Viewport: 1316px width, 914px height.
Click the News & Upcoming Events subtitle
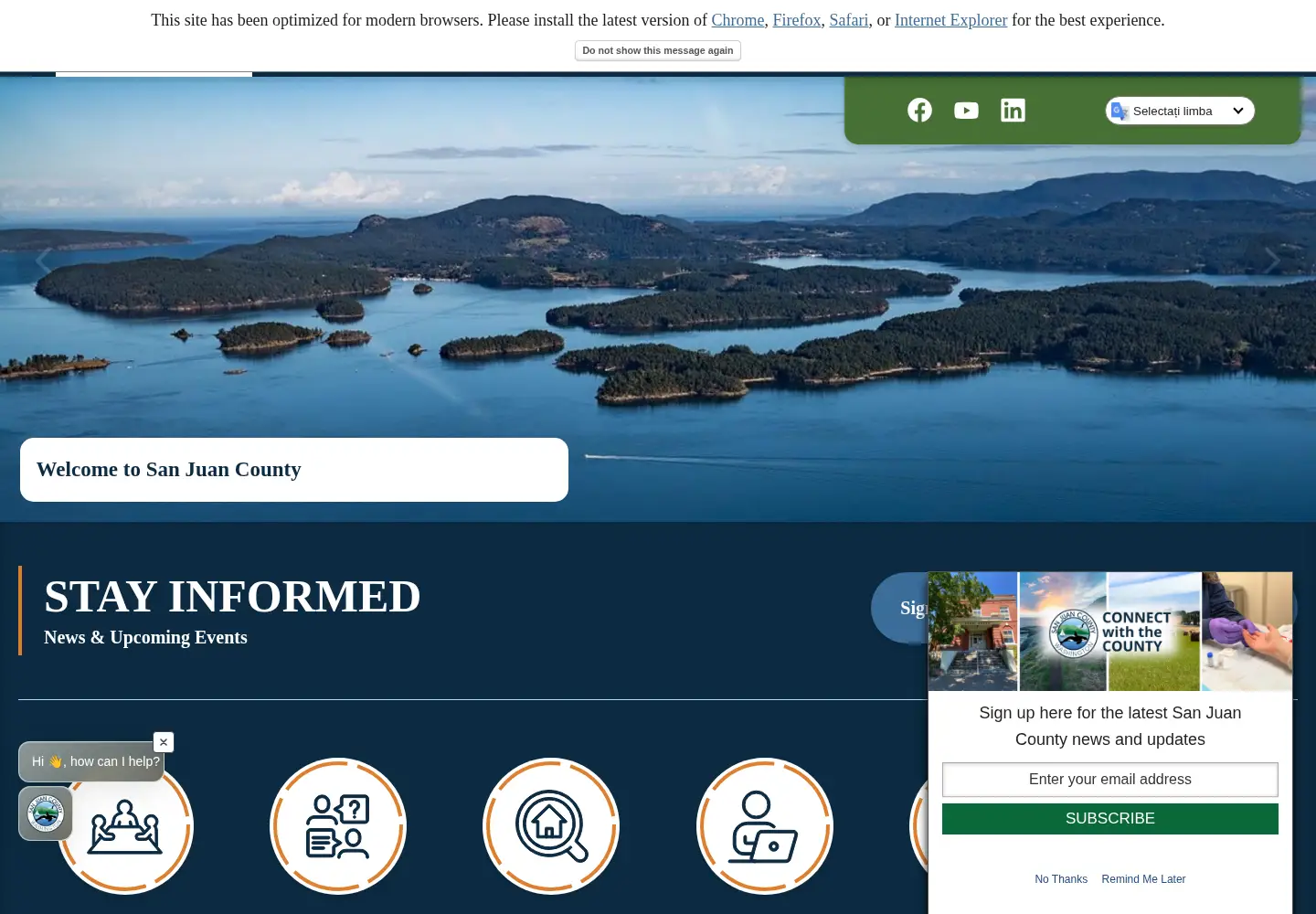145,638
